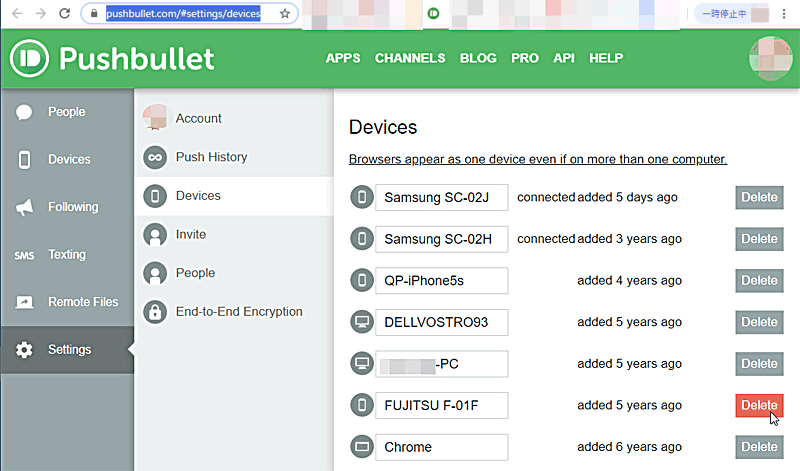
Task: Click the browser forward arrow
Action: [41, 13]
